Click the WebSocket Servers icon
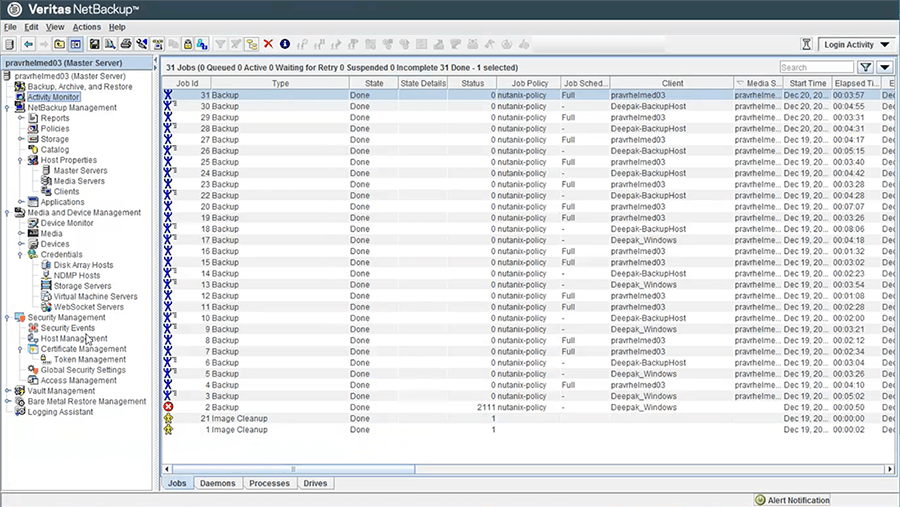Screen dimensions: 900x507 46,307
